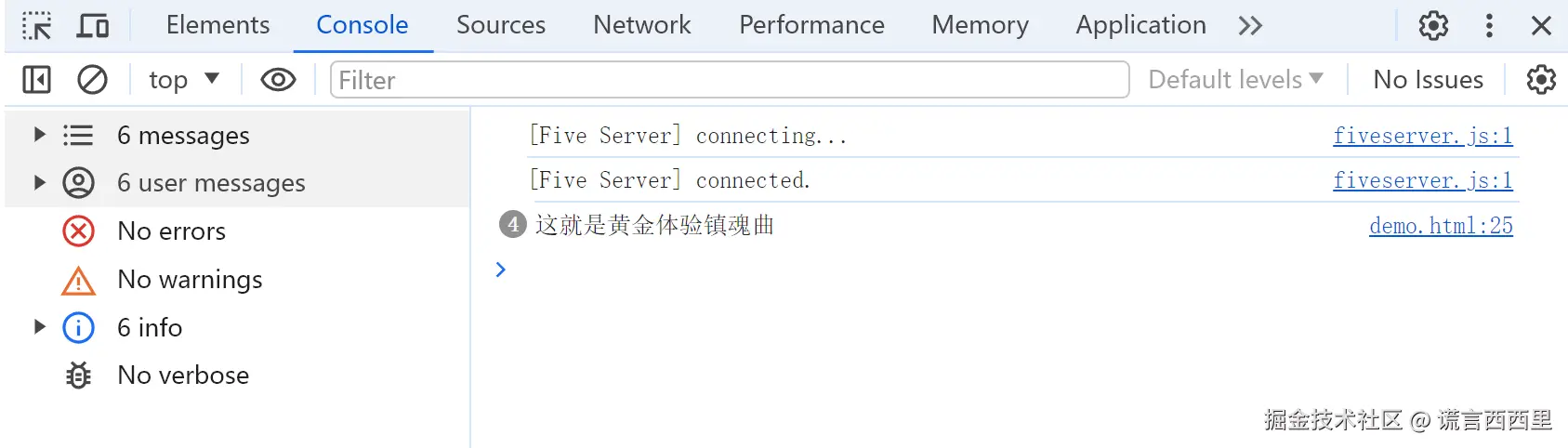Toggle the console sidebar panel icon
This screenshot has height=448, width=1568.
click(36, 80)
